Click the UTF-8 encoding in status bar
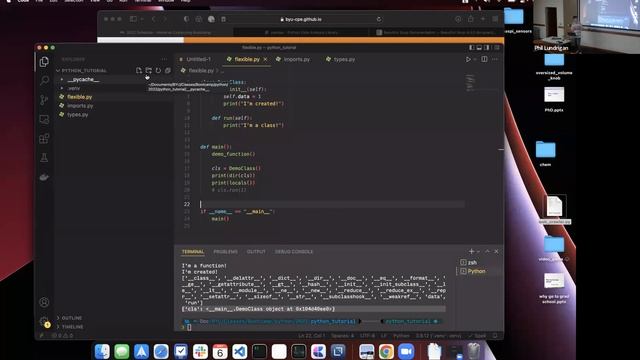640x360 pixels. pyautogui.click(x=367, y=336)
